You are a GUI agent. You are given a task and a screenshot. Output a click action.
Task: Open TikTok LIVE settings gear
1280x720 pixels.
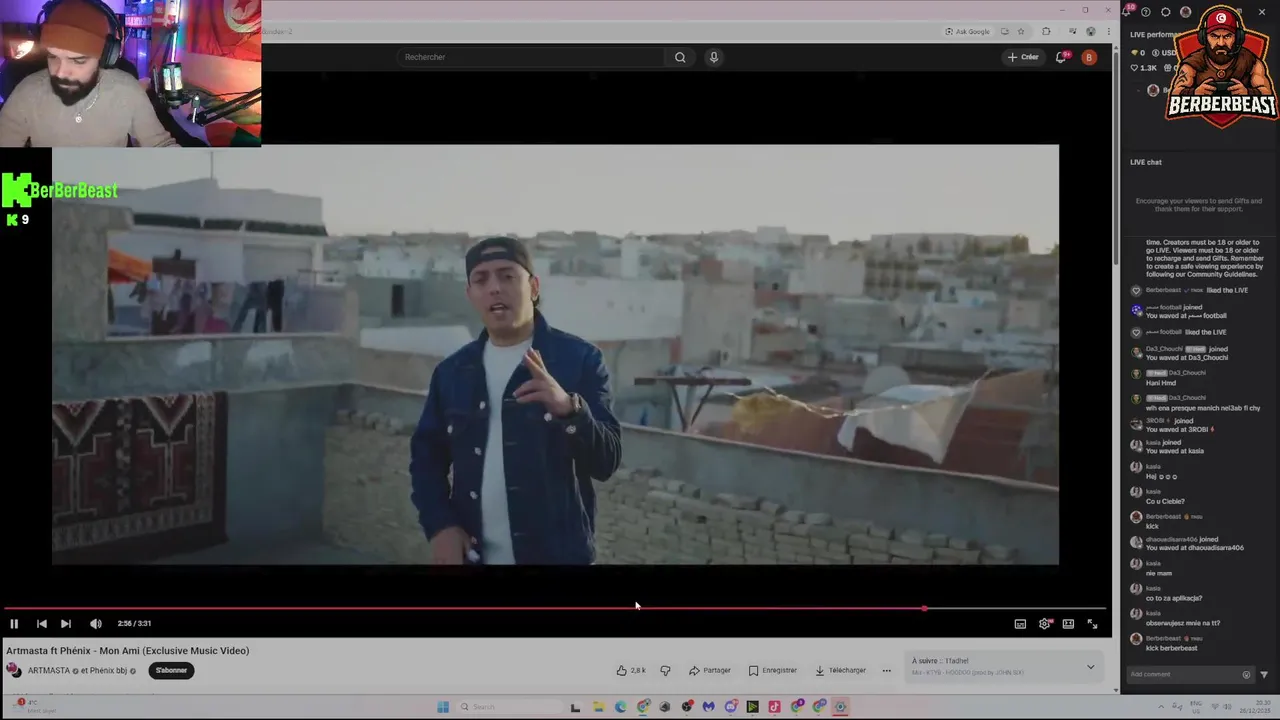[x=1166, y=12]
